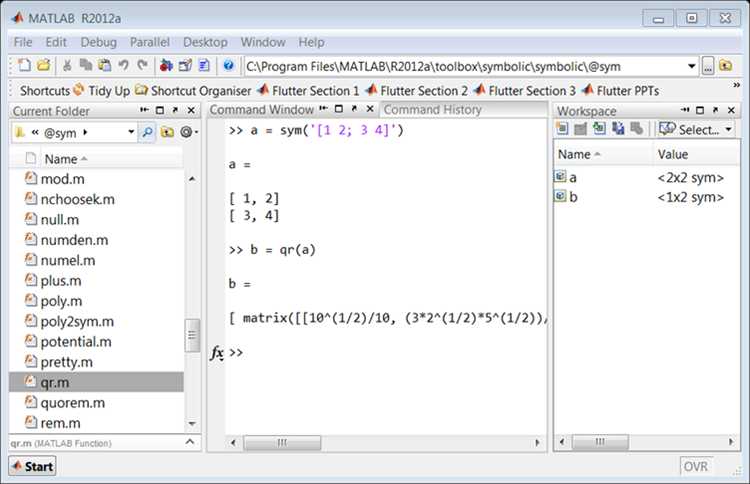This screenshot has height=484, width=750.
Task: Delete selected Workspace variable icon
Action: click(x=636, y=129)
